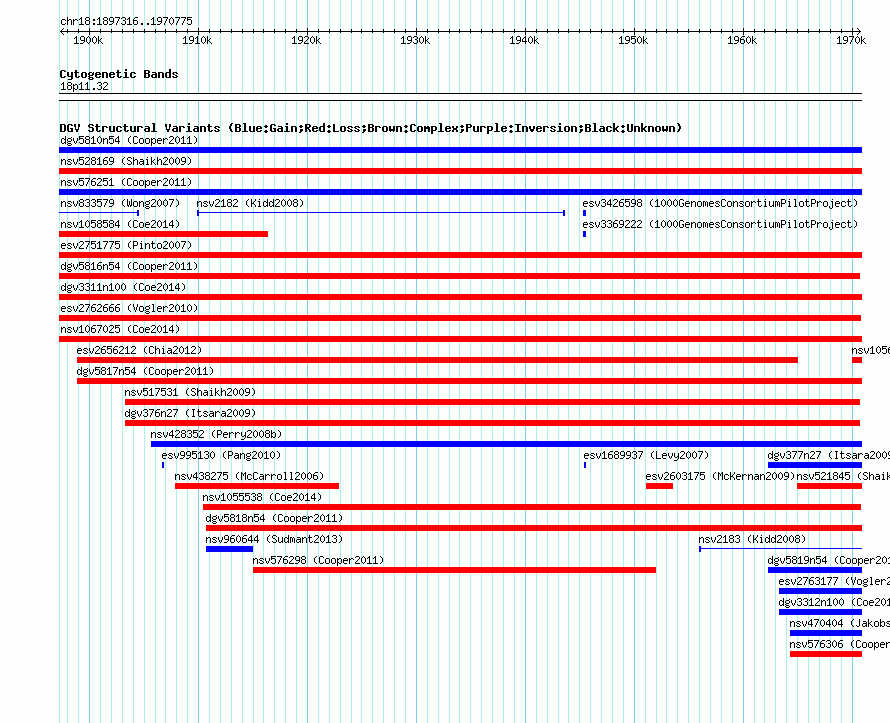Select the 18p11.32 band label
Viewport: 890px width, 723px height.
84,86
